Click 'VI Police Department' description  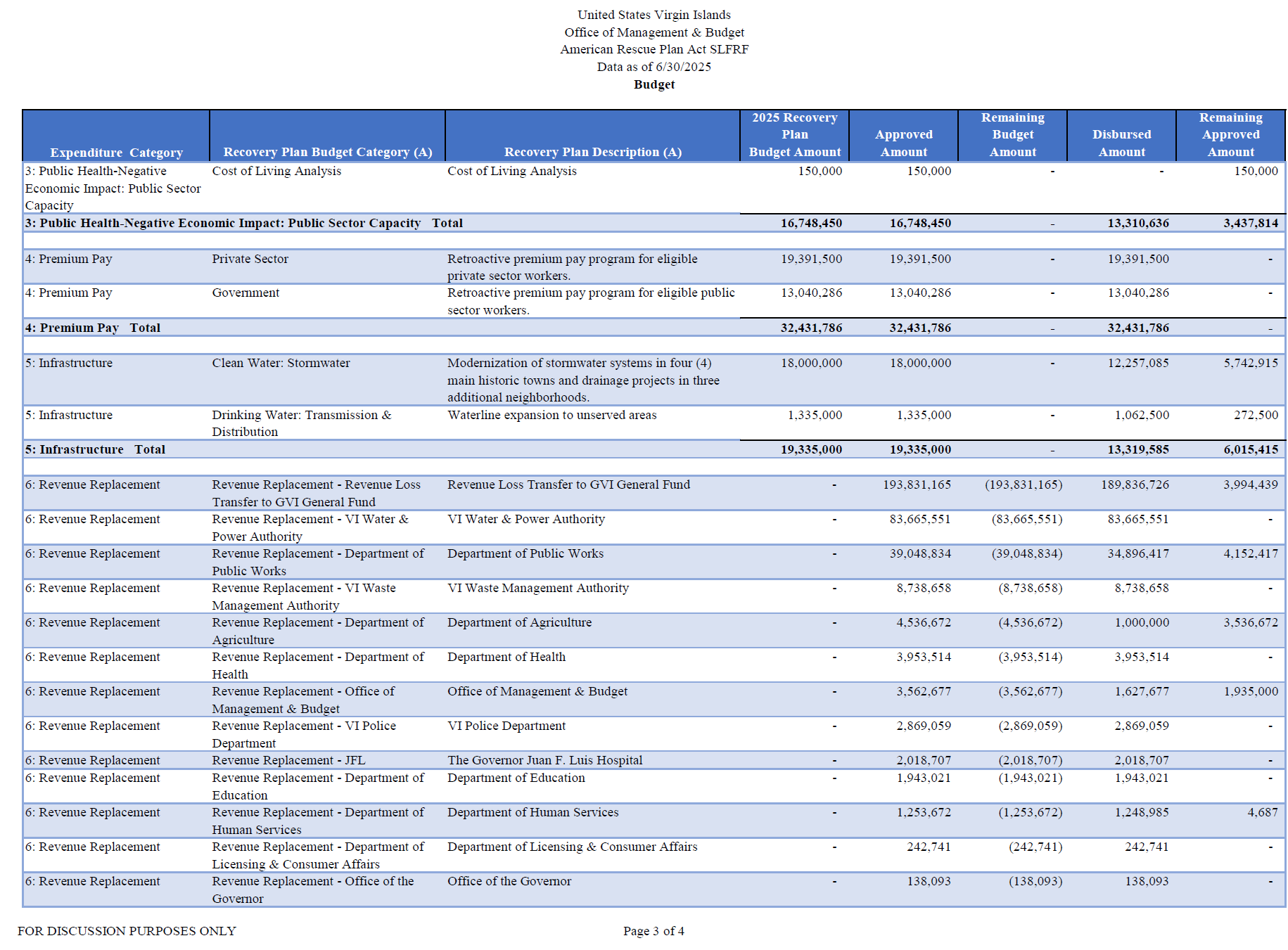point(506,726)
